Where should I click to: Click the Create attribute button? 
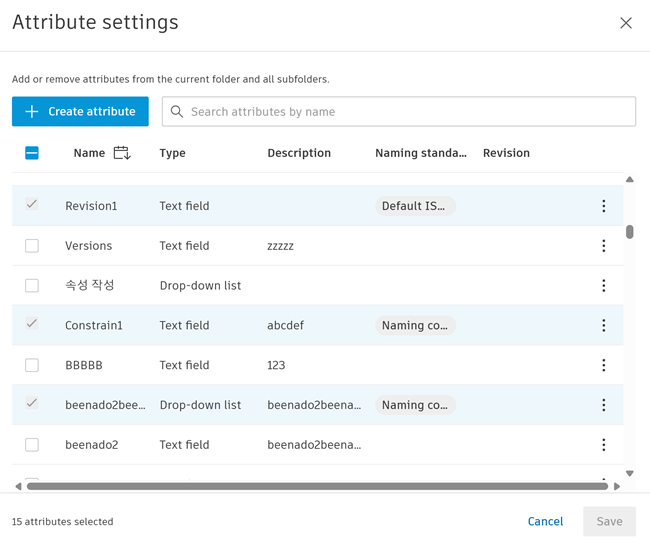(x=80, y=112)
